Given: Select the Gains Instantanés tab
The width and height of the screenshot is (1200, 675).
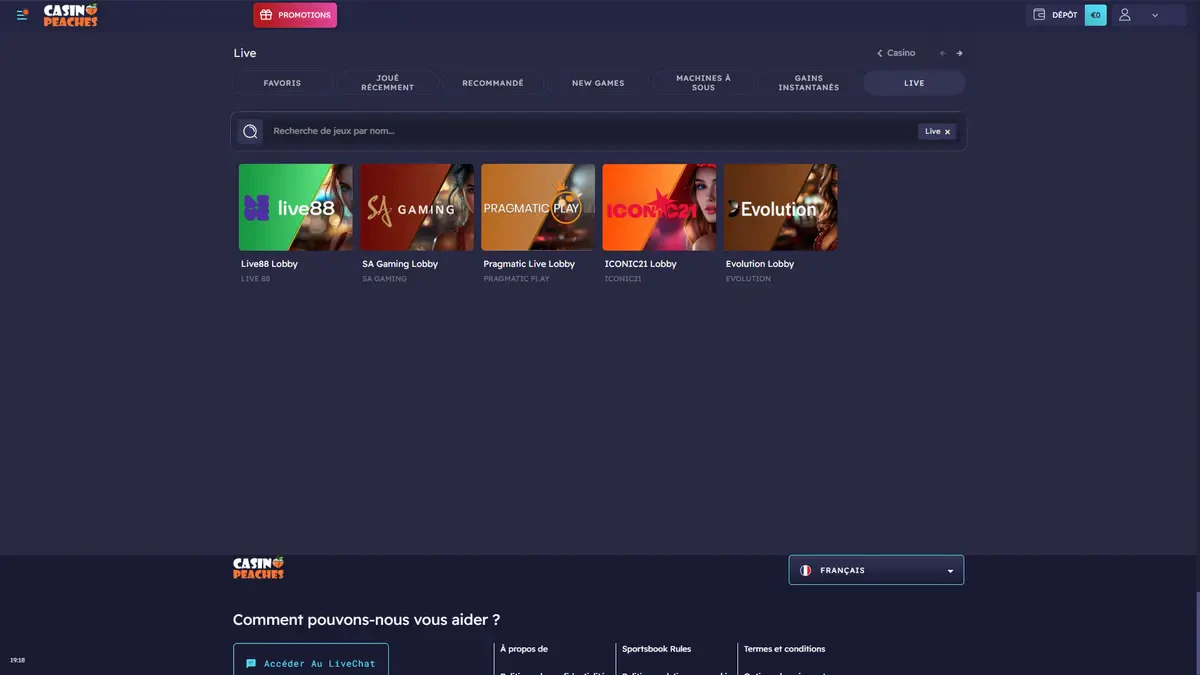Looking at the screenshot, I should pyautogui.click(x=809, y=83).
